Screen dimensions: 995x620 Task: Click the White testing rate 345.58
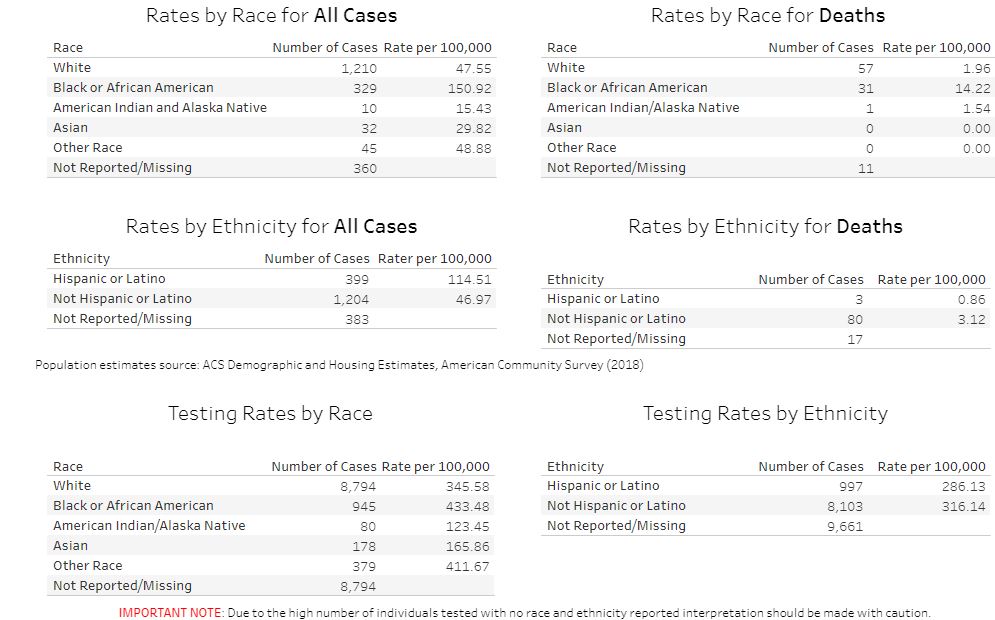point(467,486)
